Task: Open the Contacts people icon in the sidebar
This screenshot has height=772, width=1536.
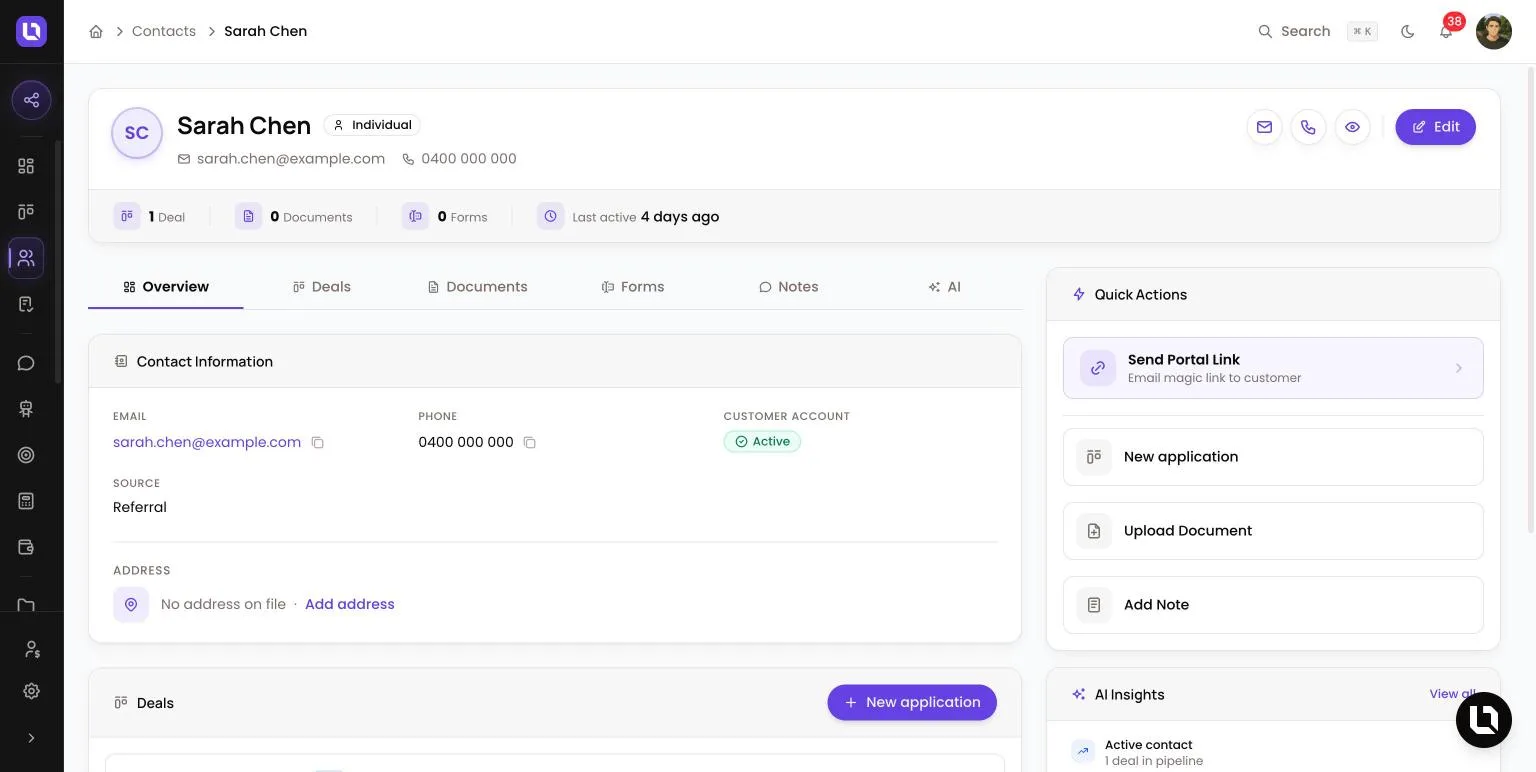Action: (26, 258)
